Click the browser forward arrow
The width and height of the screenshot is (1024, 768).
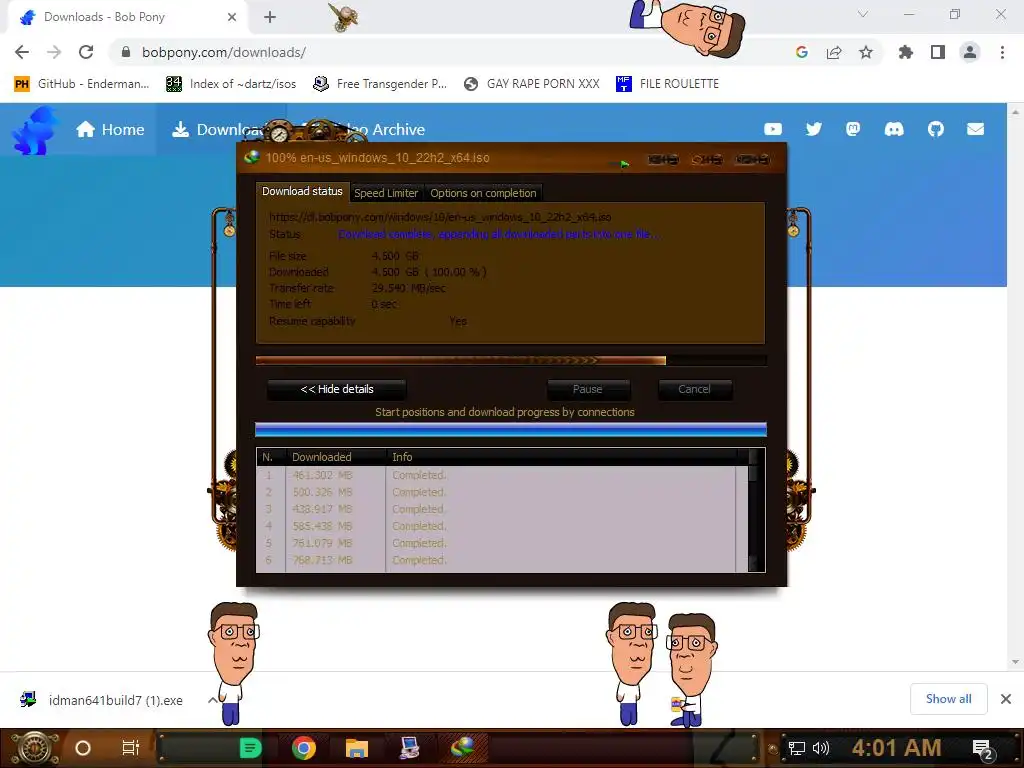(54, 52)
